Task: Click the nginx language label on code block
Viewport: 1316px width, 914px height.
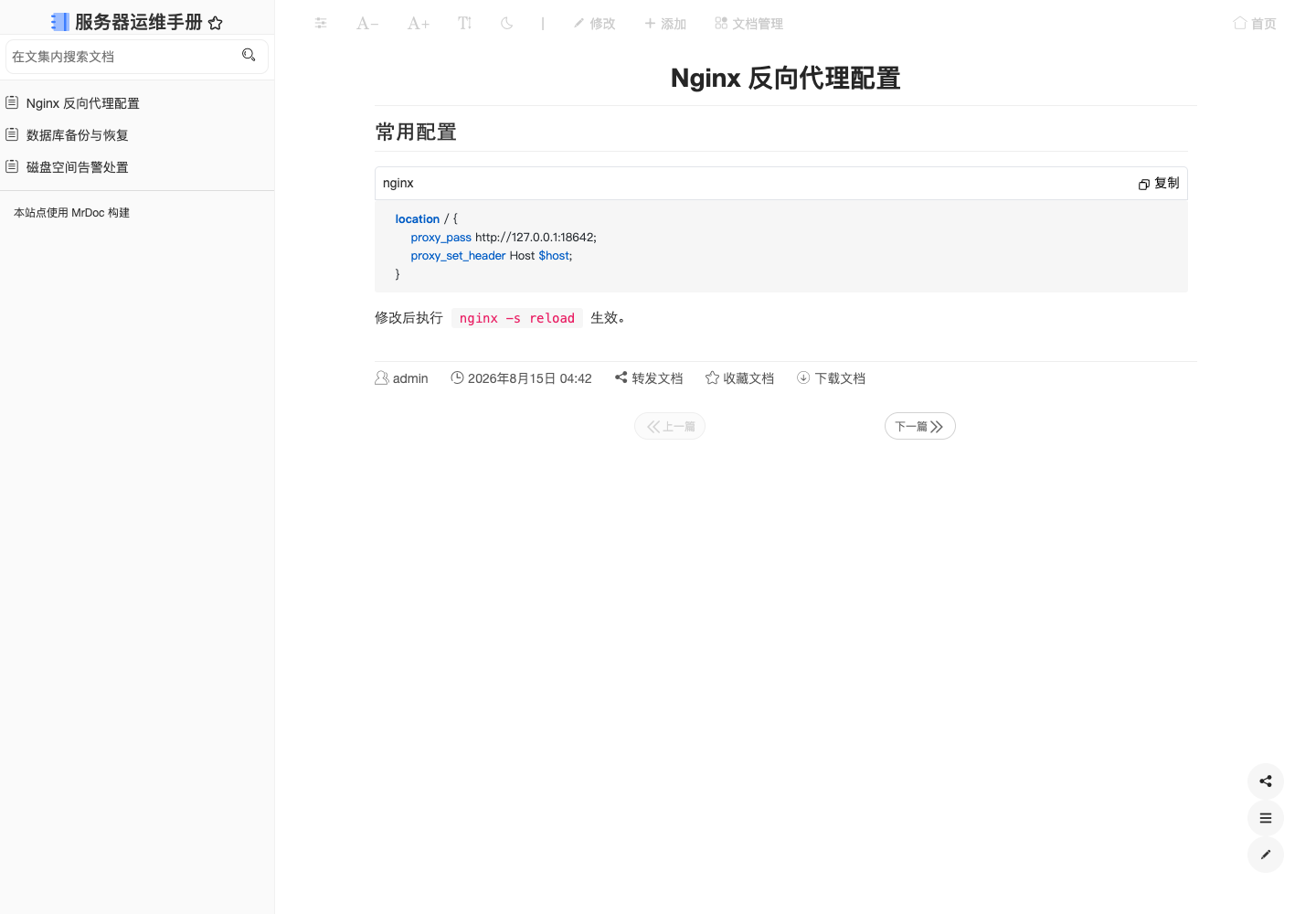Action: (398, 184)
